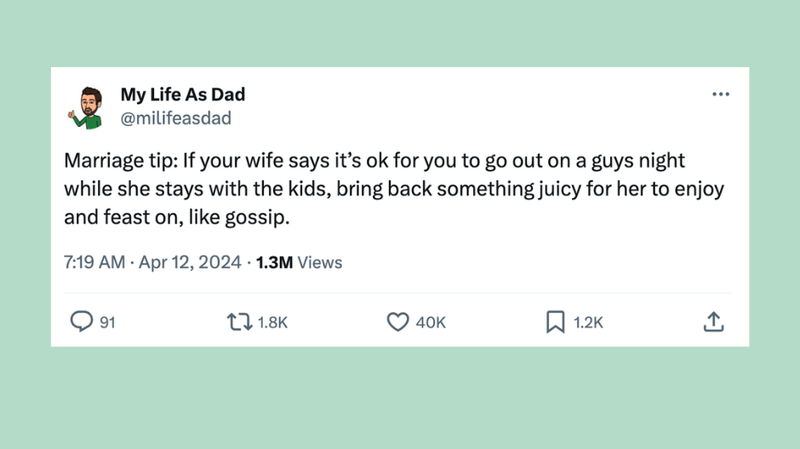Select the 1.2K bookmarks count
The height and width of the screenshot is (449, 800).
coord(588,323)
